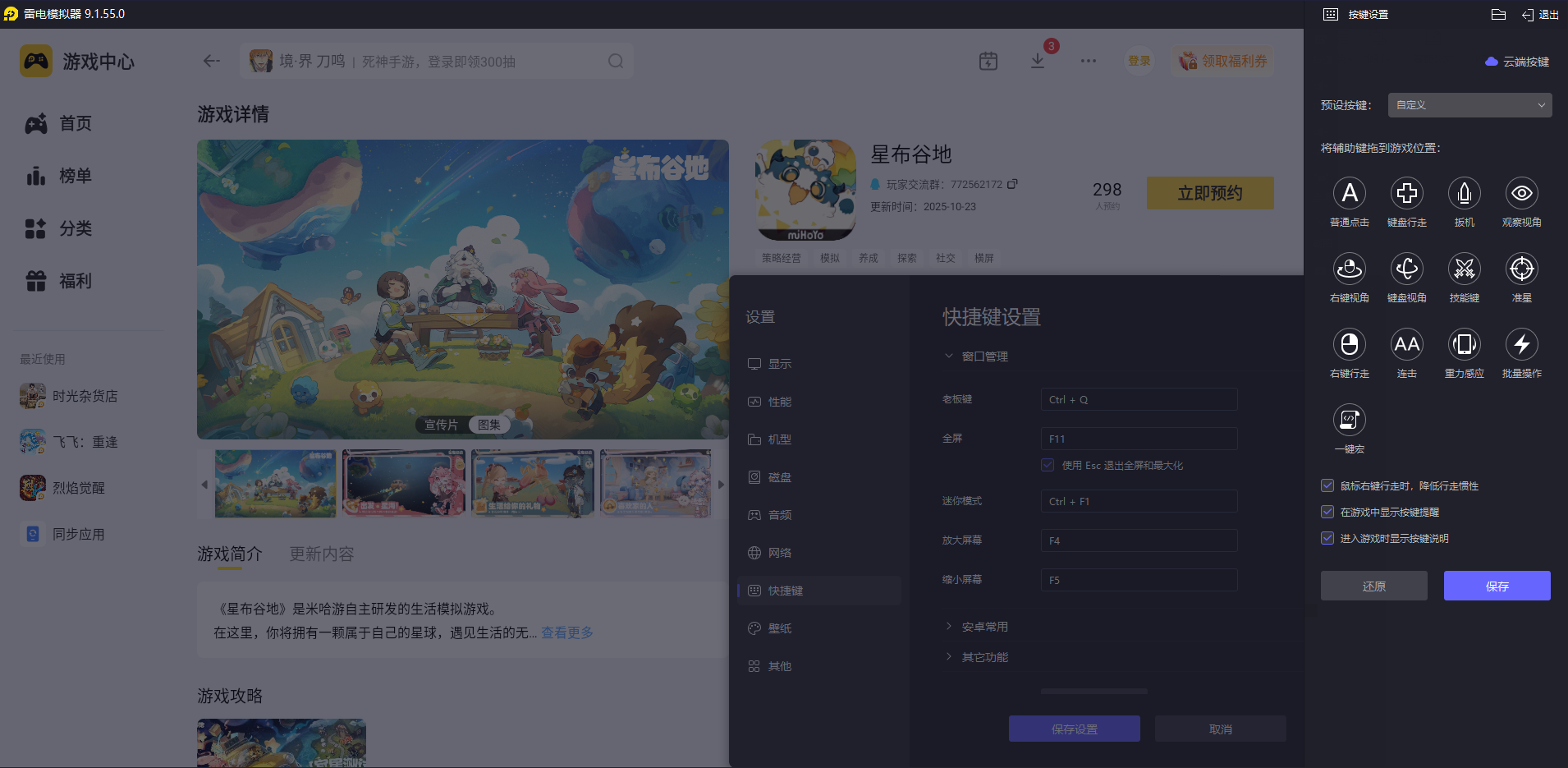Click 查看更多 to read full game intro
The width and height of the screenshot is (1568, 768).
click(566, 632)
